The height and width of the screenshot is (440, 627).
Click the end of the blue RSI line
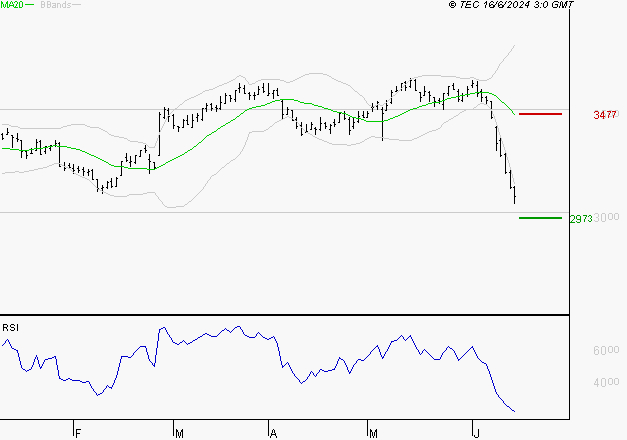tap(514, 411)
